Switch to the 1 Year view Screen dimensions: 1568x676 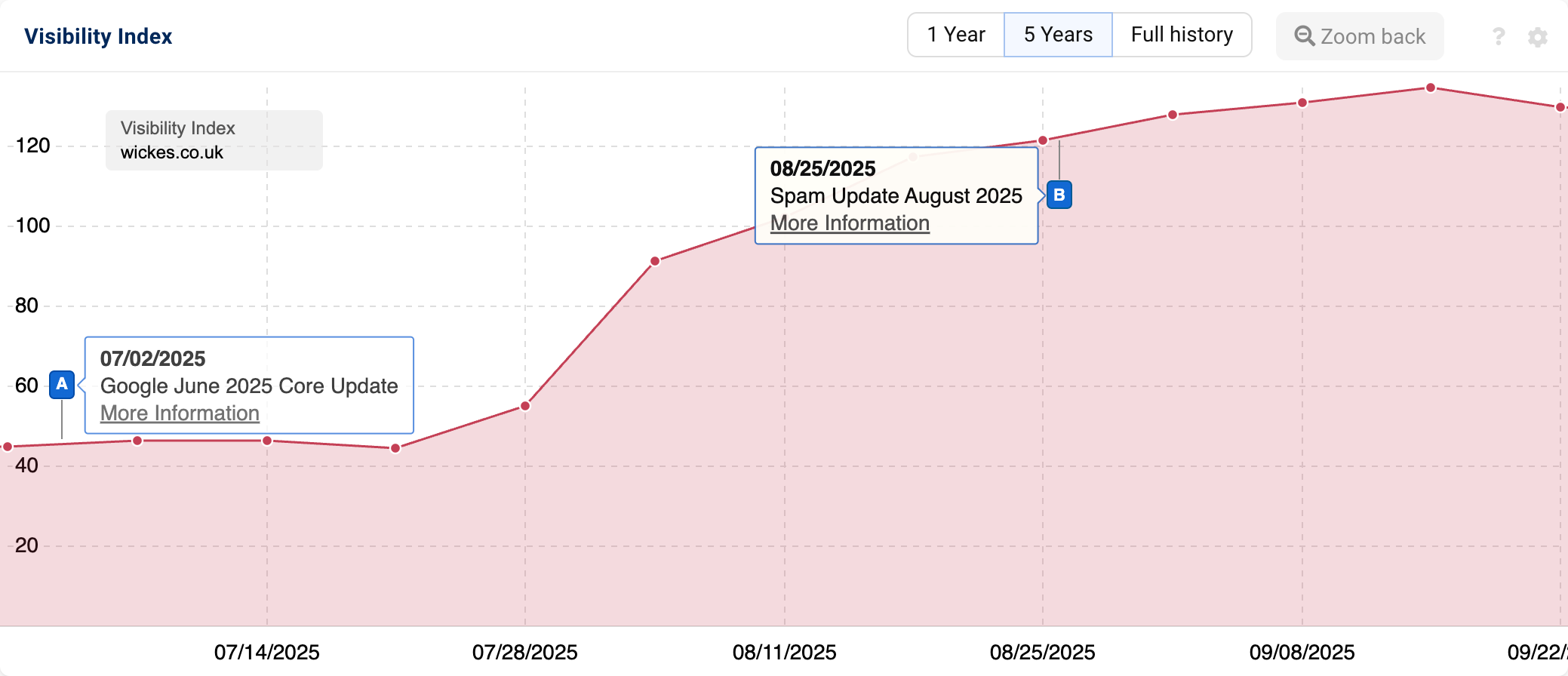(x=955, y=35)
